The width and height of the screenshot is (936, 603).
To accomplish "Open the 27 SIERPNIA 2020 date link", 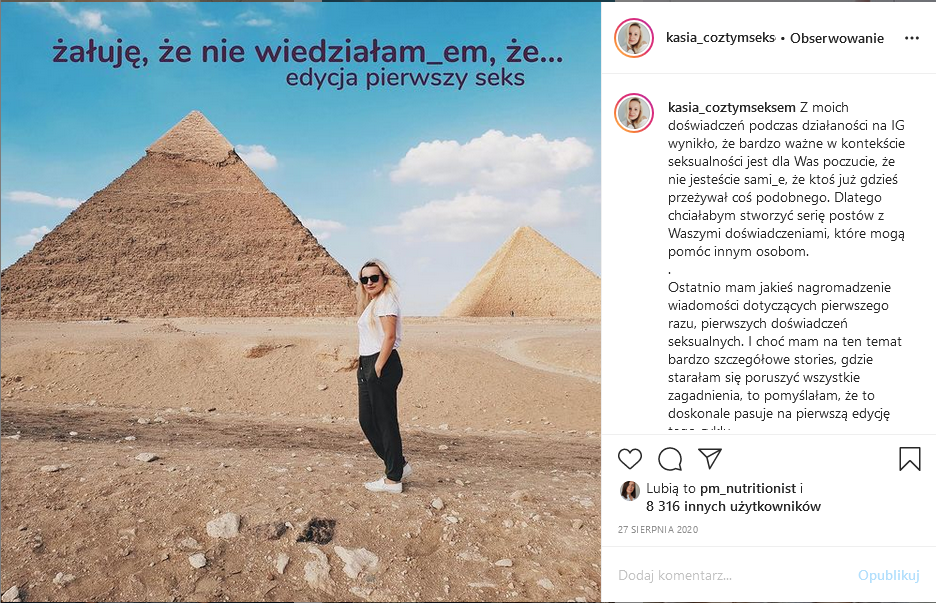I will tap(658, 530).
